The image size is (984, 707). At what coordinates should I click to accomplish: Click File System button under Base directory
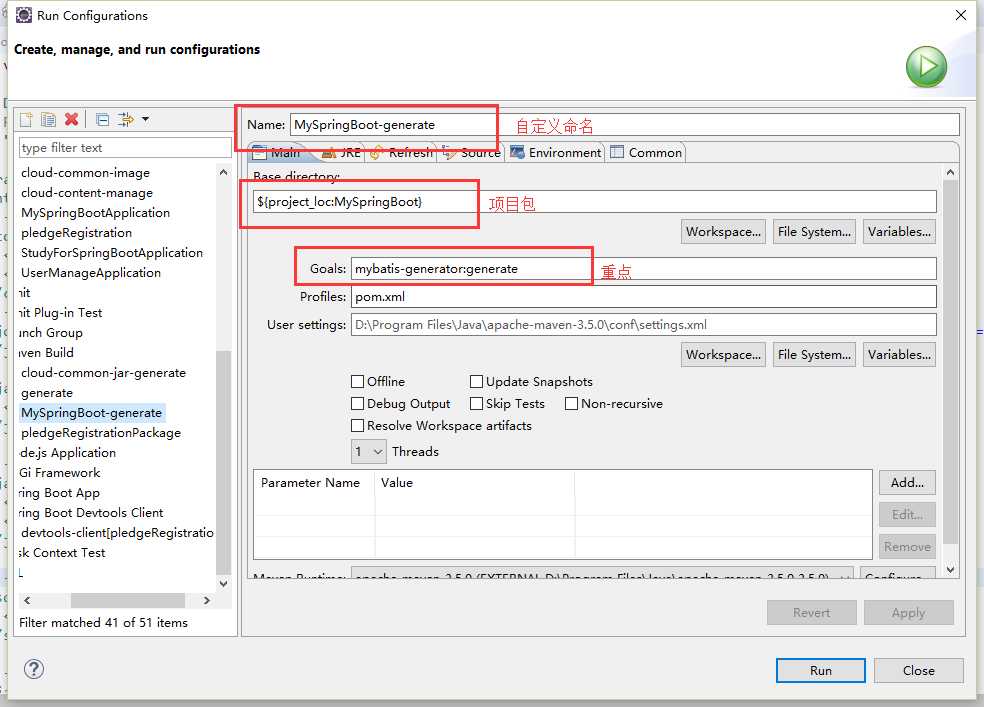pyautogui.click(x=814, y=231)
